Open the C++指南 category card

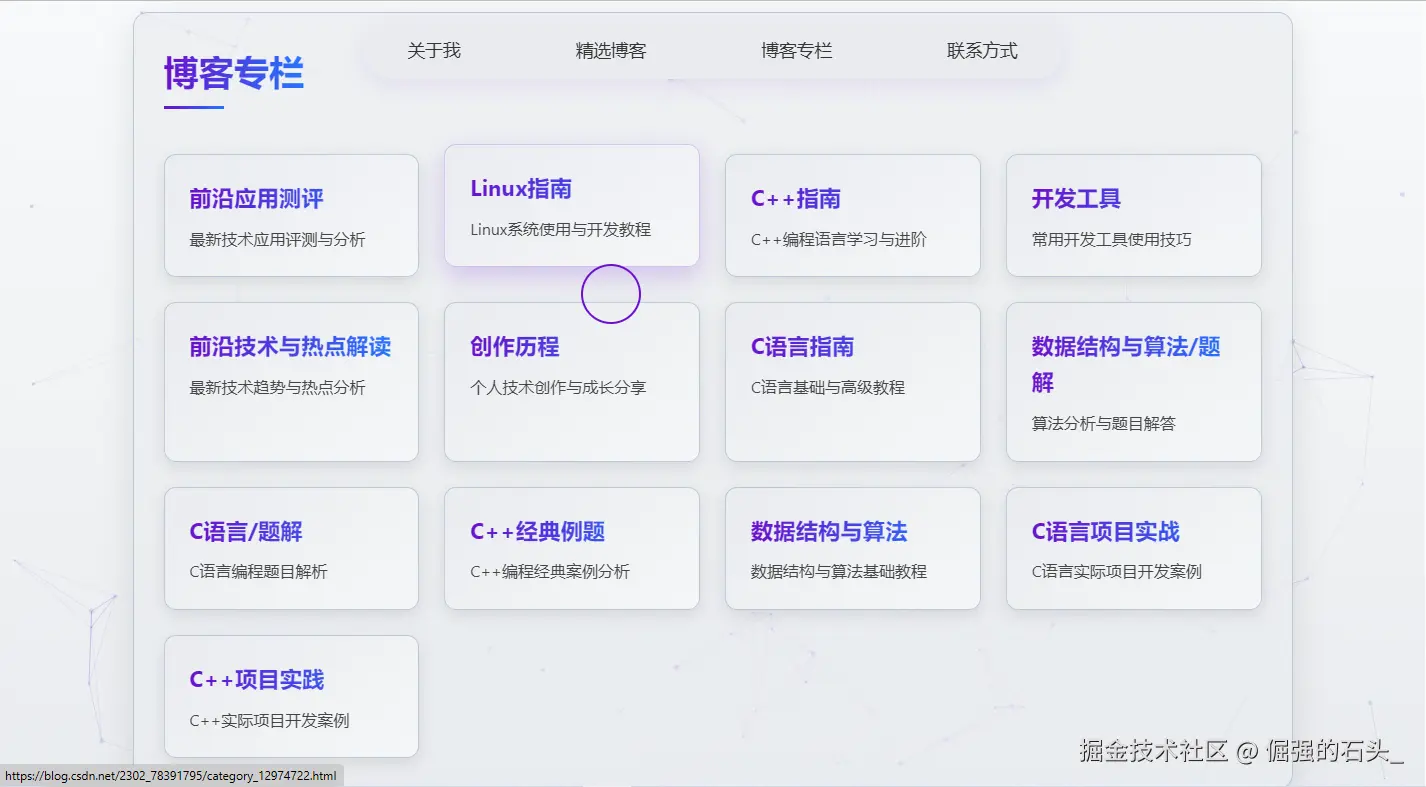[x=852, y=214]
